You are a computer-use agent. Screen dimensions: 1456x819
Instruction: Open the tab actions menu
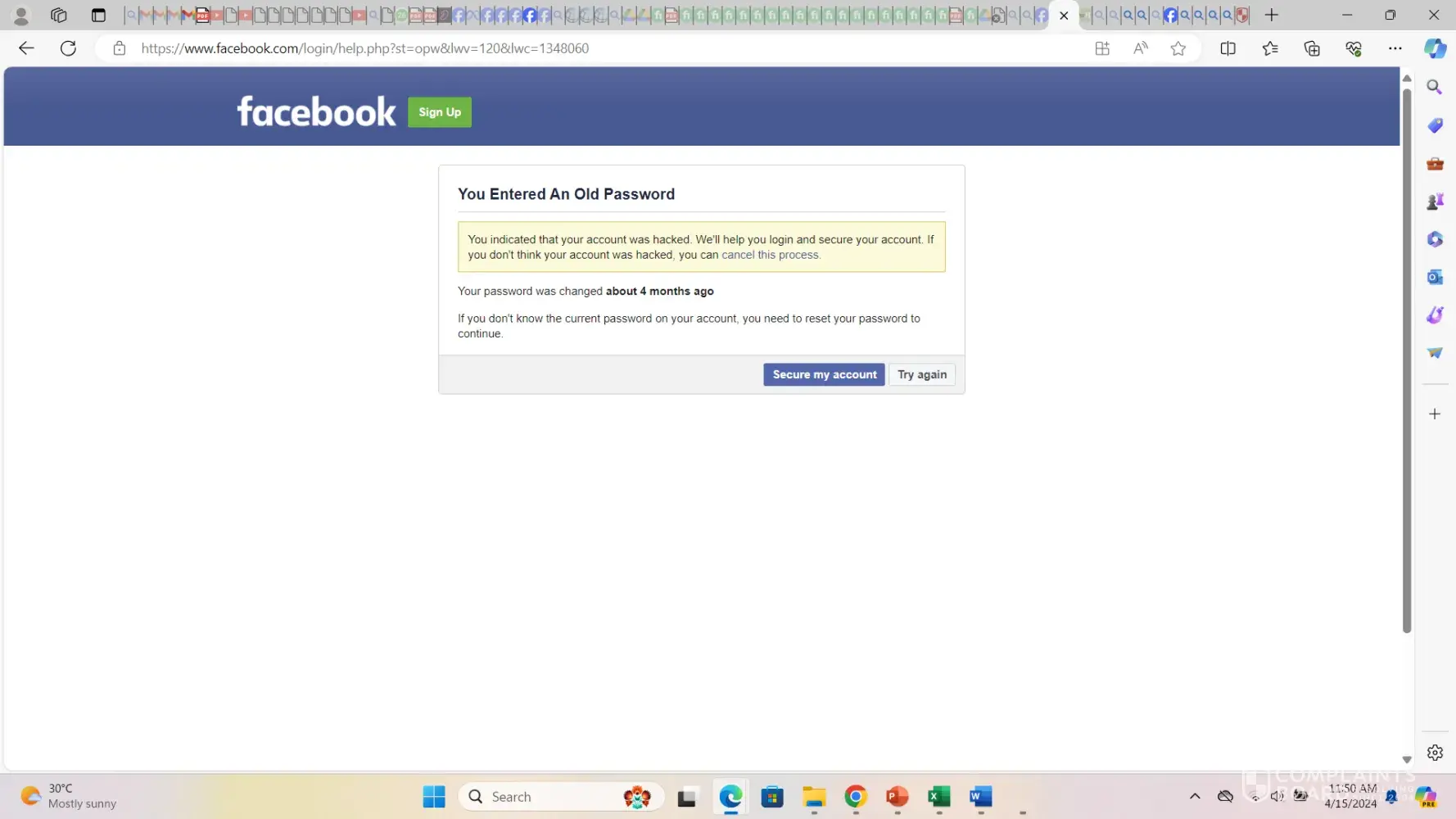[x=98, y=15]
